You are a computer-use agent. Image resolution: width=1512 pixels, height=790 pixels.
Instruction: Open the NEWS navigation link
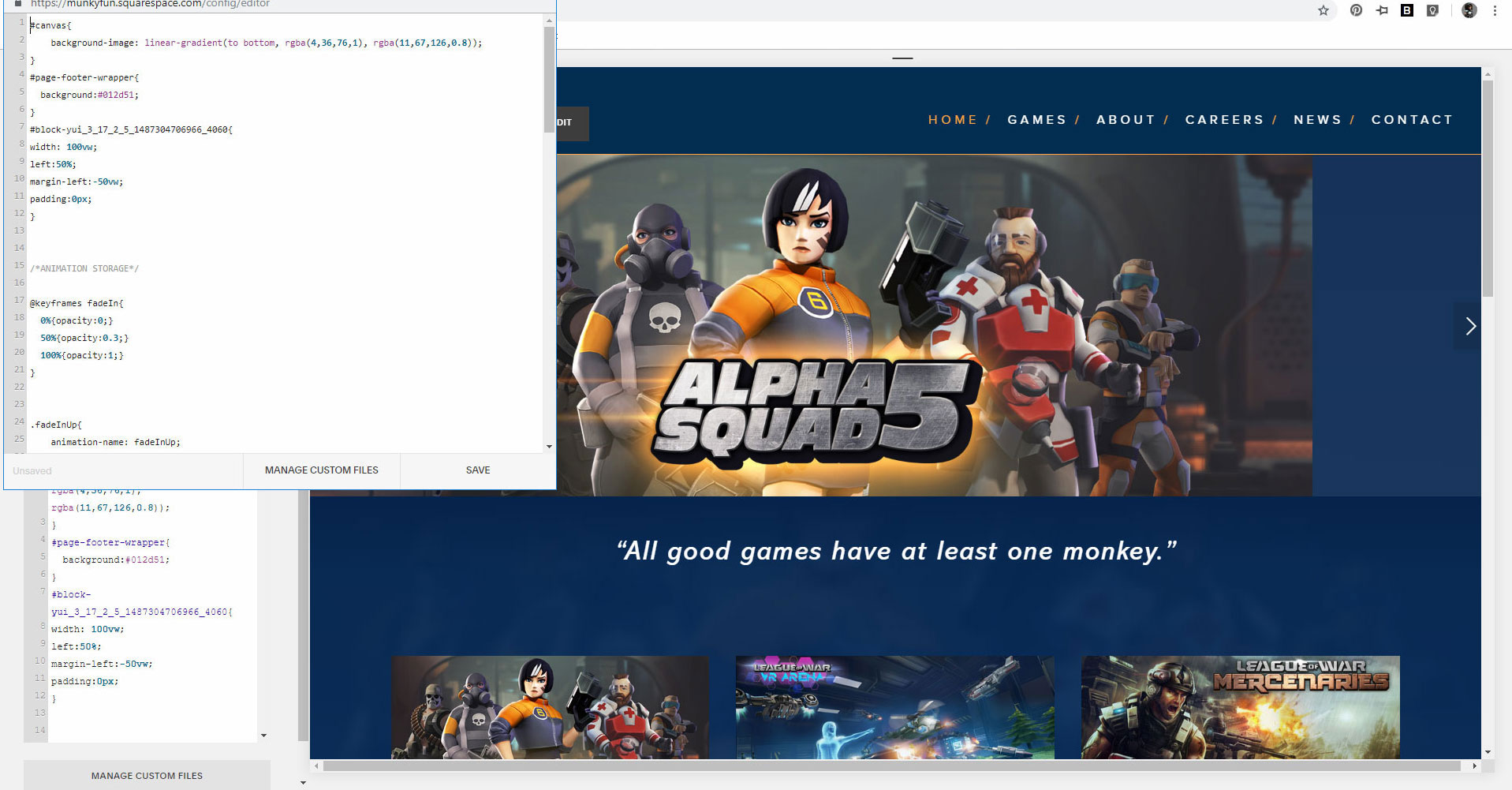[1317, 120]
